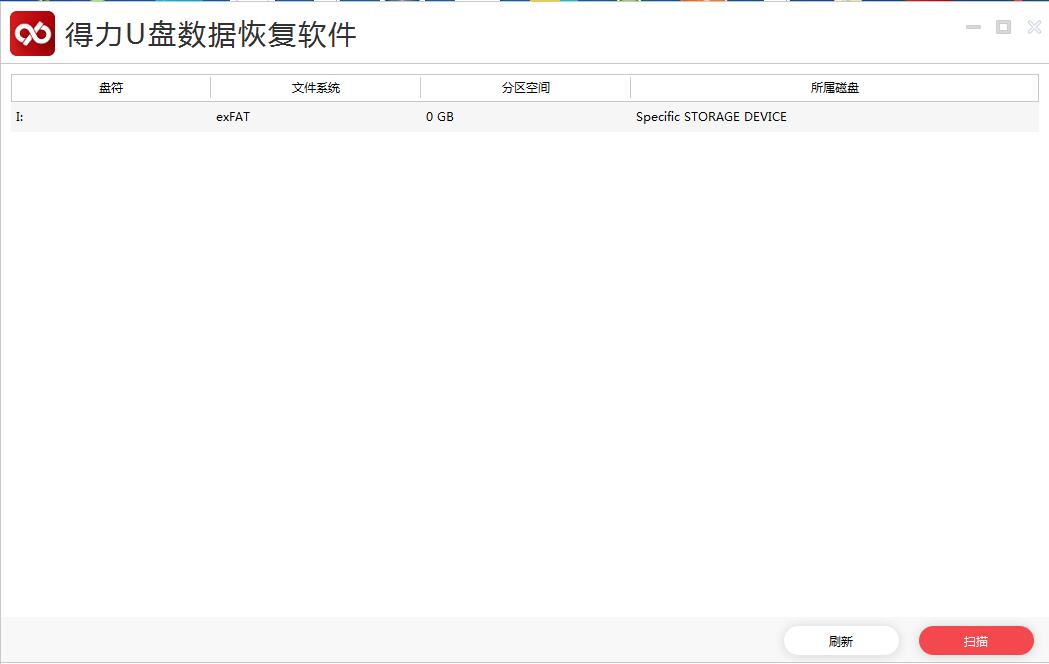Click the 所属磁盘 column header
The height and width of the screenshot is (664, 1049).
point(834,87)
